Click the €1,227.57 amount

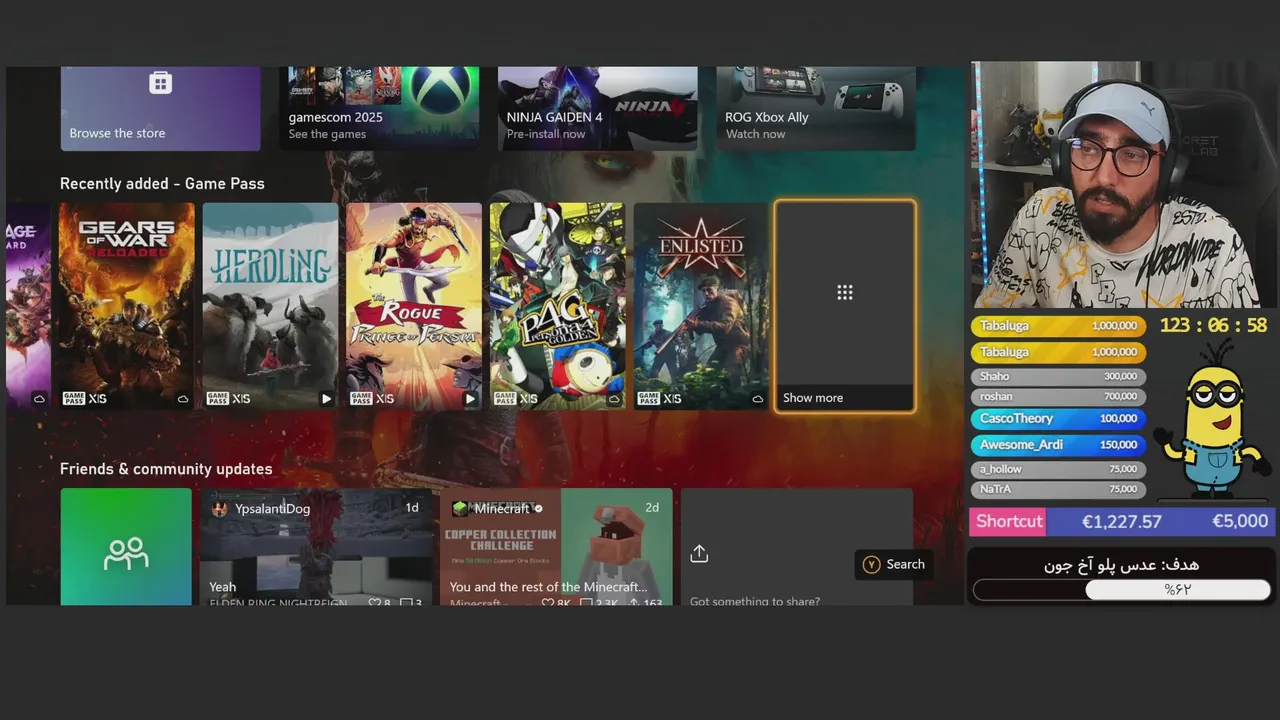click(x=1121, y=522)
